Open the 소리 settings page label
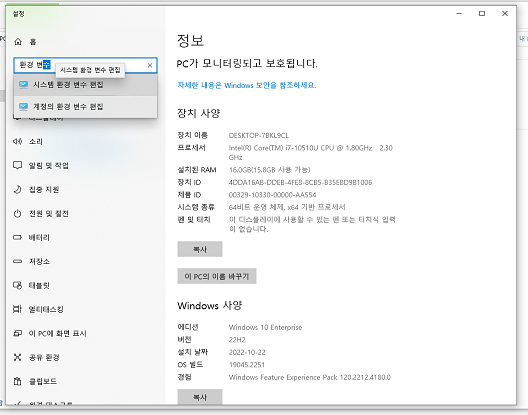The width and height of the screenshot is (528, 415). (36, 141)
